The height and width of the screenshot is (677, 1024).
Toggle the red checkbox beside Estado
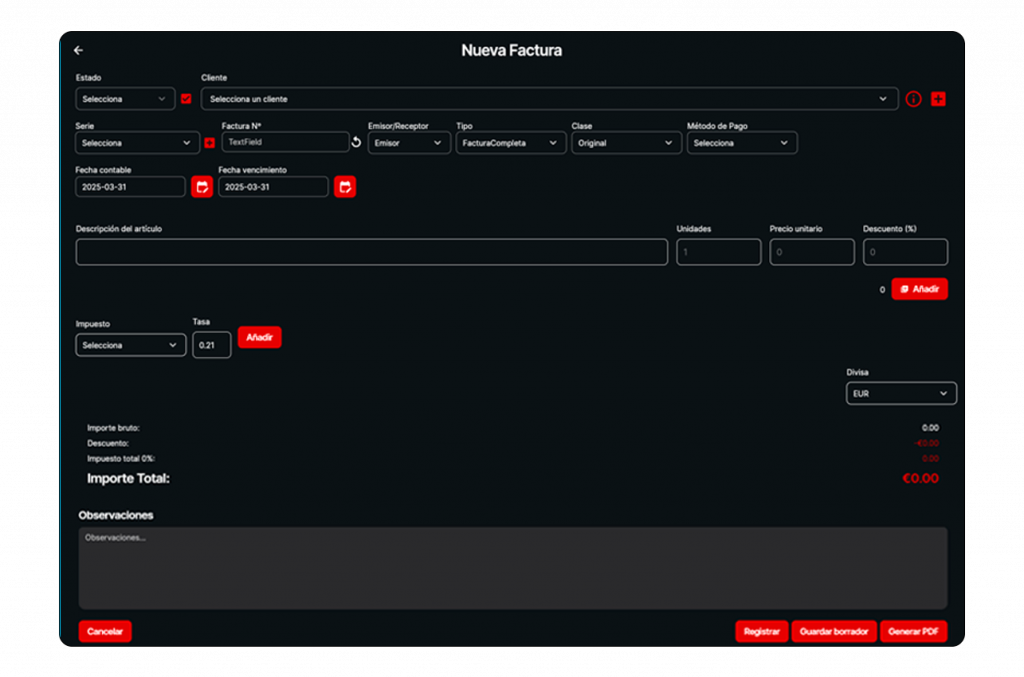tap(186, 99)
